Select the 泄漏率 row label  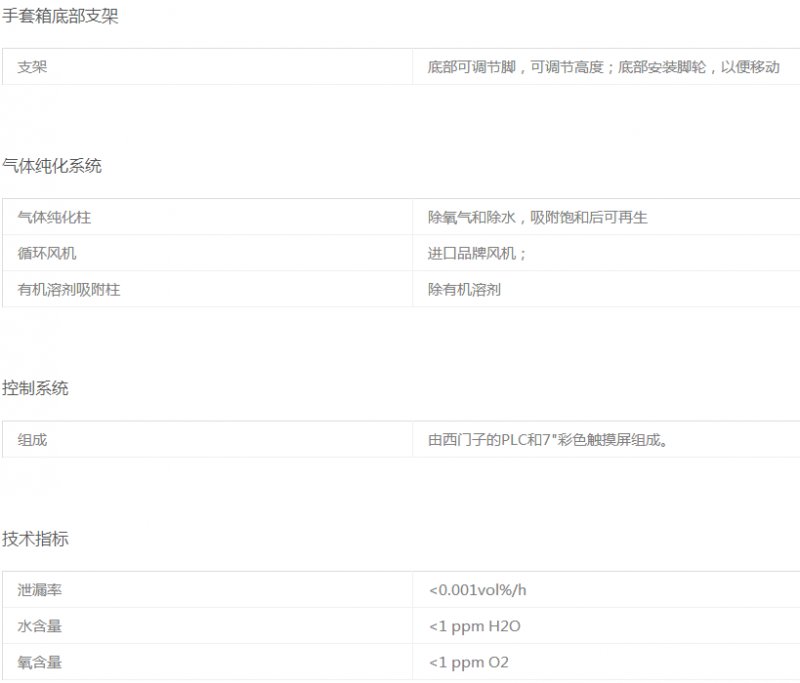coord(40,590)
